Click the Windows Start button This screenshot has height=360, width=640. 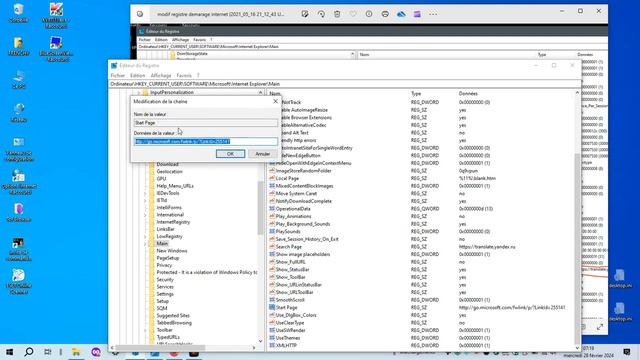(9, 352)
